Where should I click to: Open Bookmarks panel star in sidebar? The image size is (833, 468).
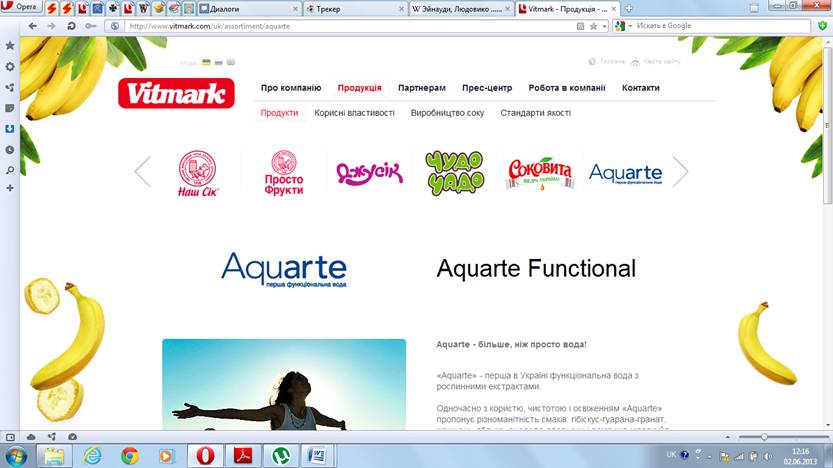(x=10, y=46)
